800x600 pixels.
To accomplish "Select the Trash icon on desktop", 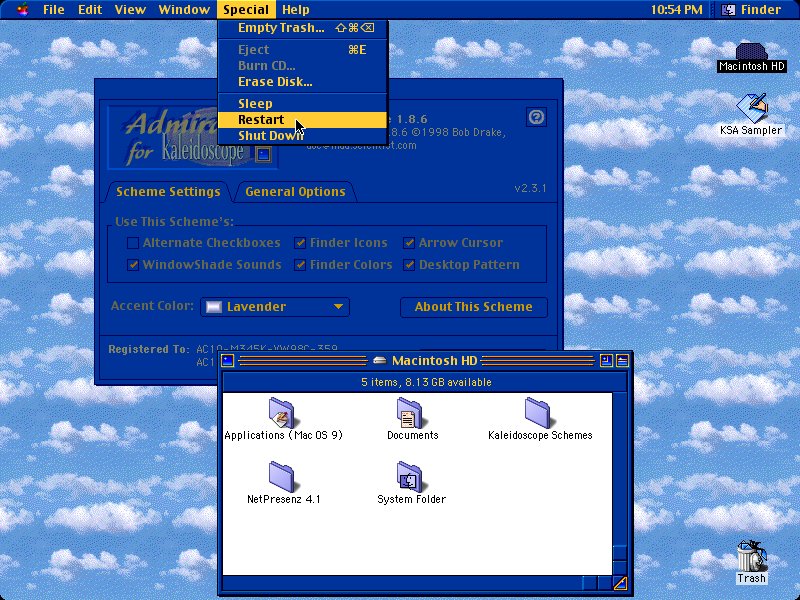I will click(x=752, y=556).
